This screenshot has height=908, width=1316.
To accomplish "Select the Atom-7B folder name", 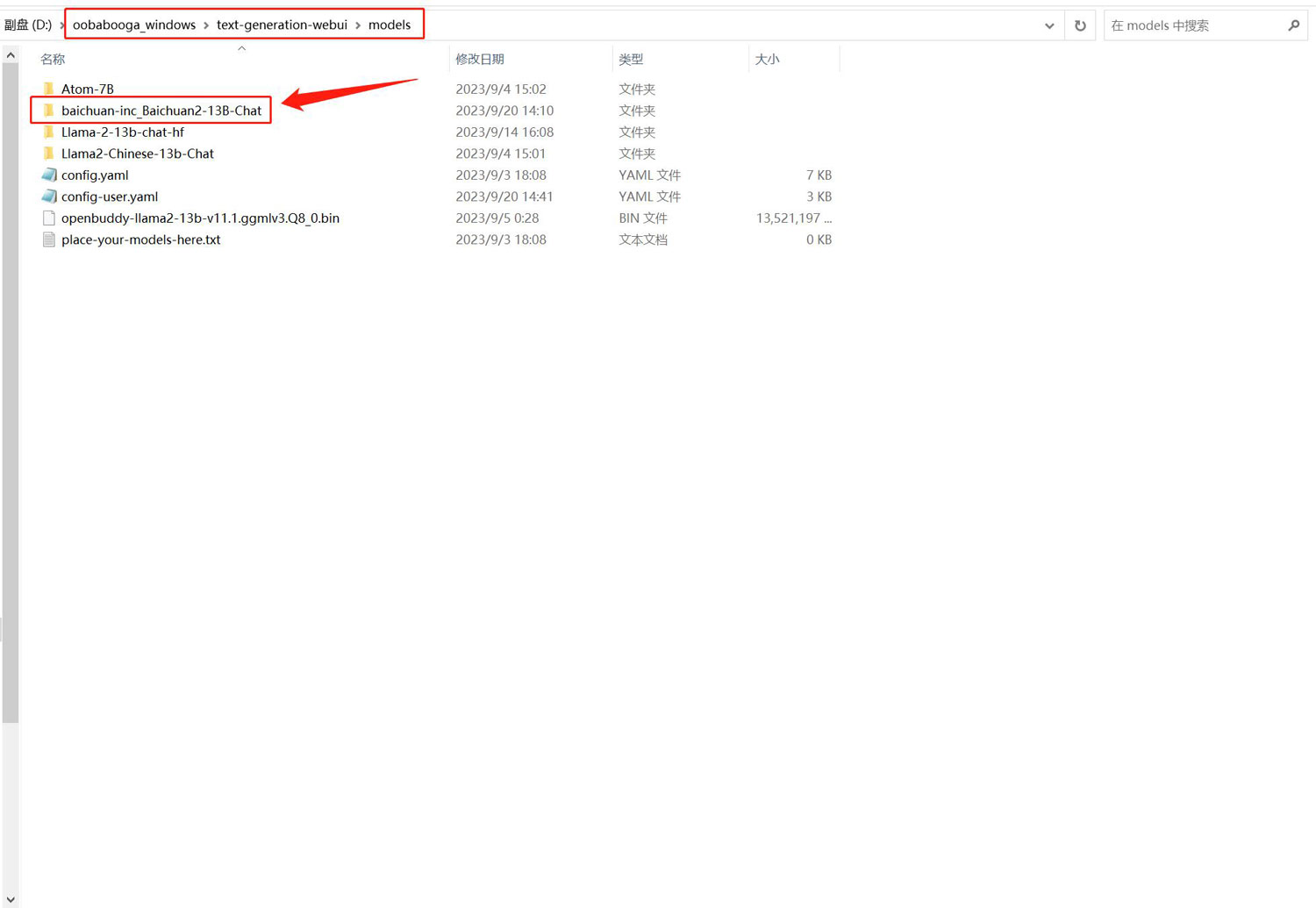I will click(x=88, y=89).
